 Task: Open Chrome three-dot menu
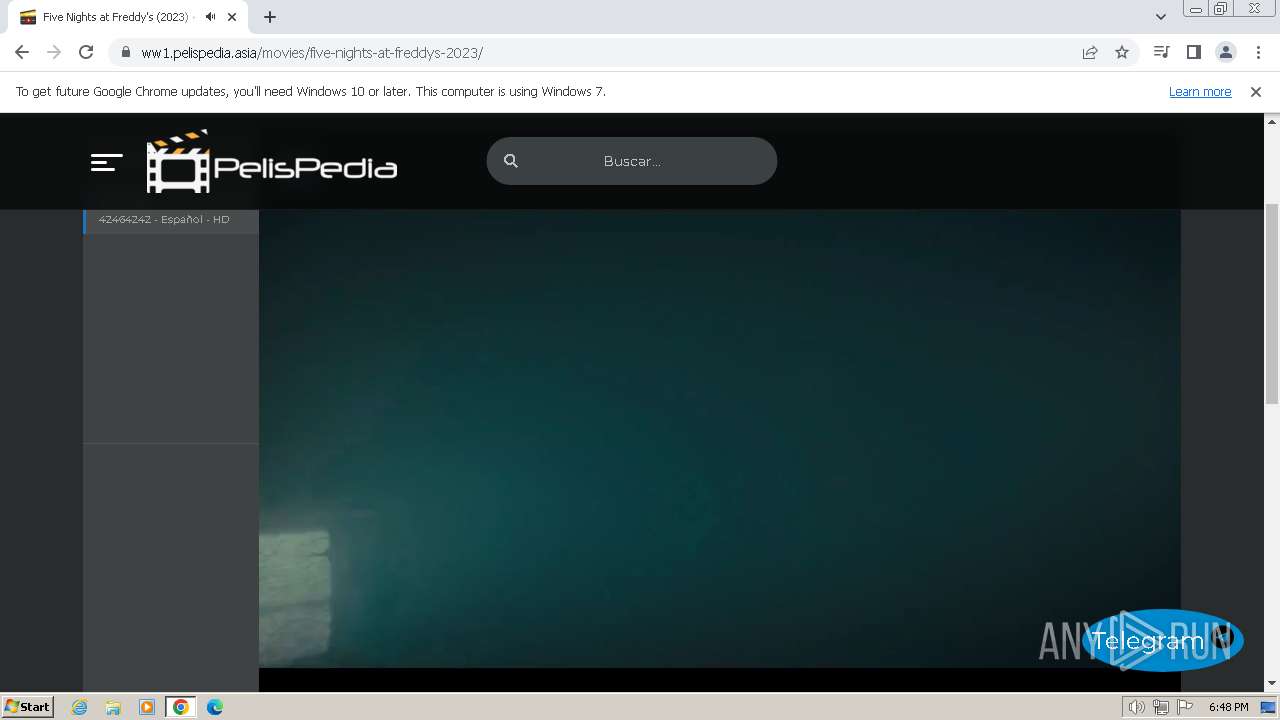point(1258,52)
